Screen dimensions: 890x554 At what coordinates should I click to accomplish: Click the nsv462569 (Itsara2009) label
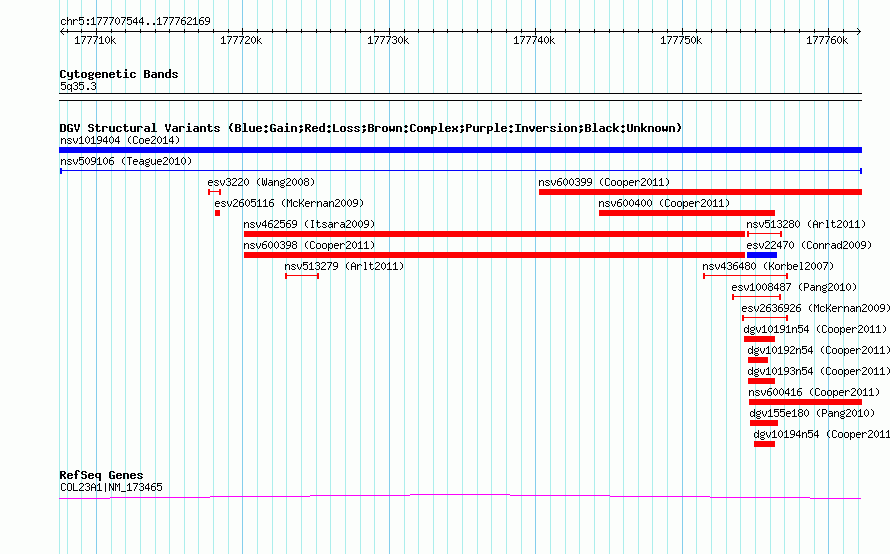309,224
